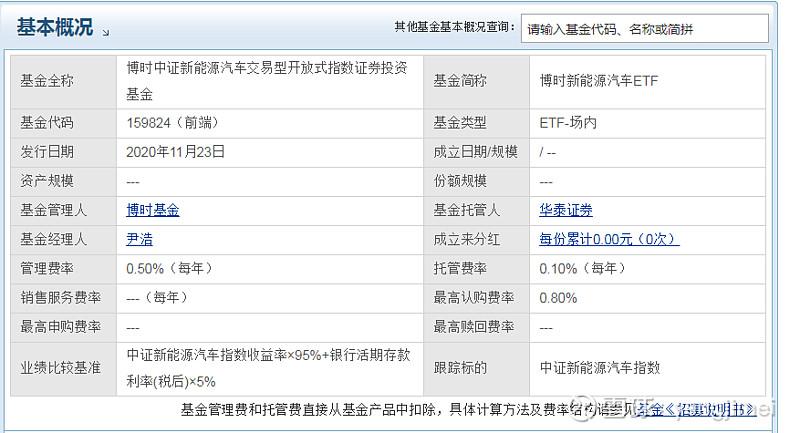Select the fund full name value text
This screenshot has height=433, width=800.
[267, 81]
